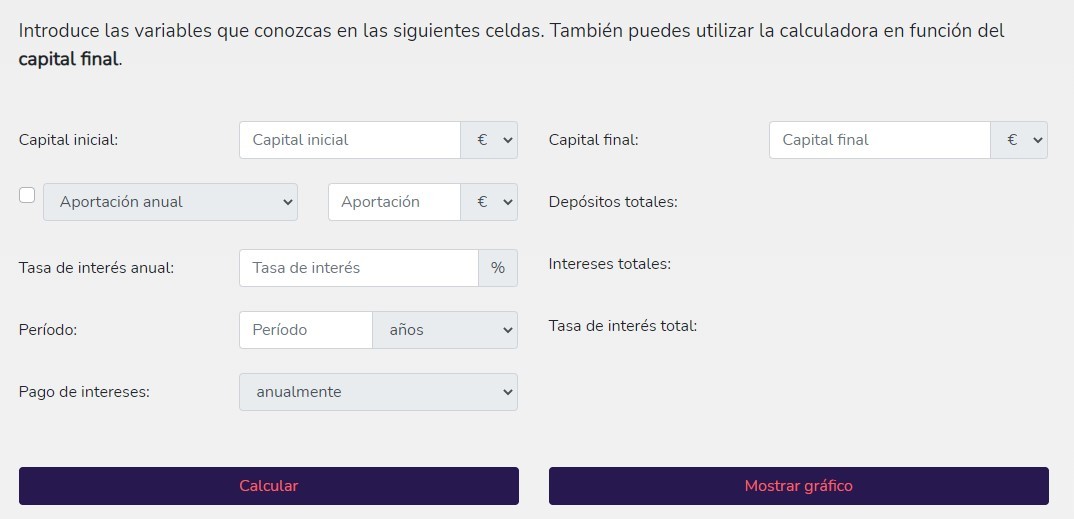Click the percent symbol beside Tasa de interés
This screenshot has height=519, width=1074.
[498, 268]
